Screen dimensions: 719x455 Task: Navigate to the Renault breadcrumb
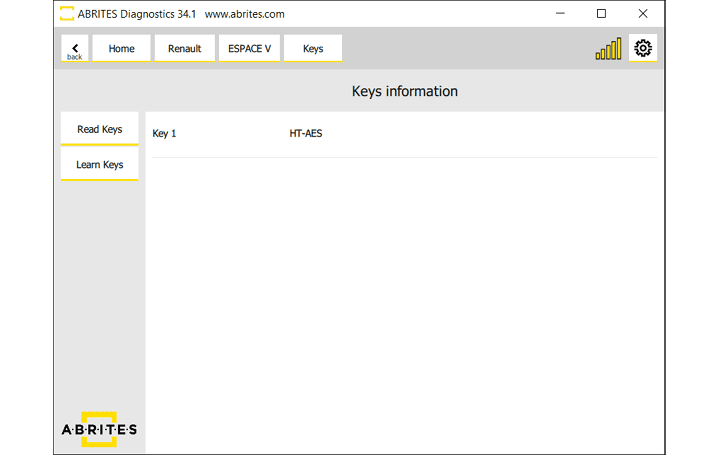coord(184,49)
